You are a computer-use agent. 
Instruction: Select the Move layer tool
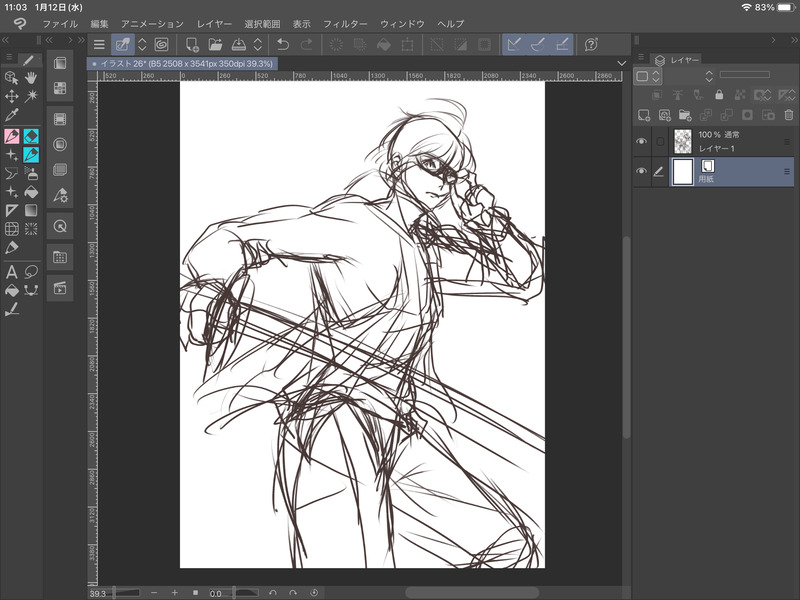11,96
